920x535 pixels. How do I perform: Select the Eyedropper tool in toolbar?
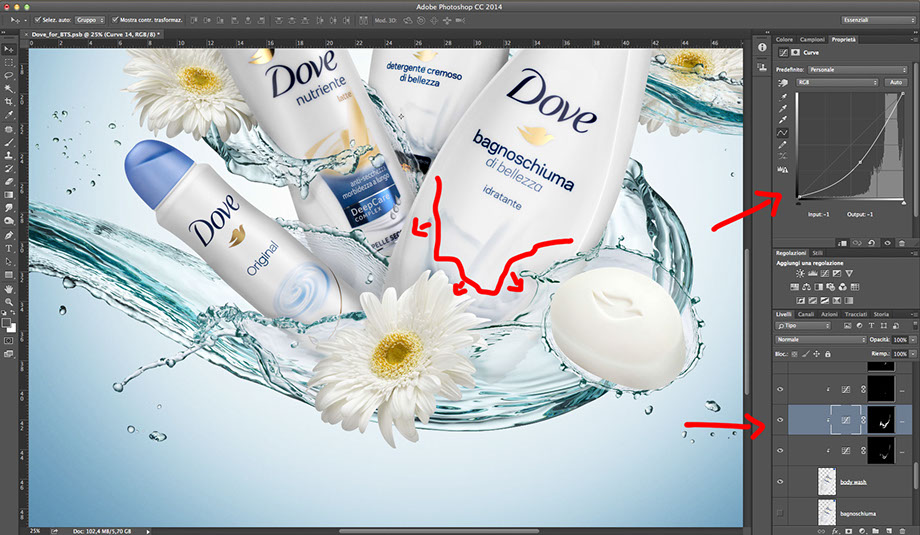tap(9, 115)
